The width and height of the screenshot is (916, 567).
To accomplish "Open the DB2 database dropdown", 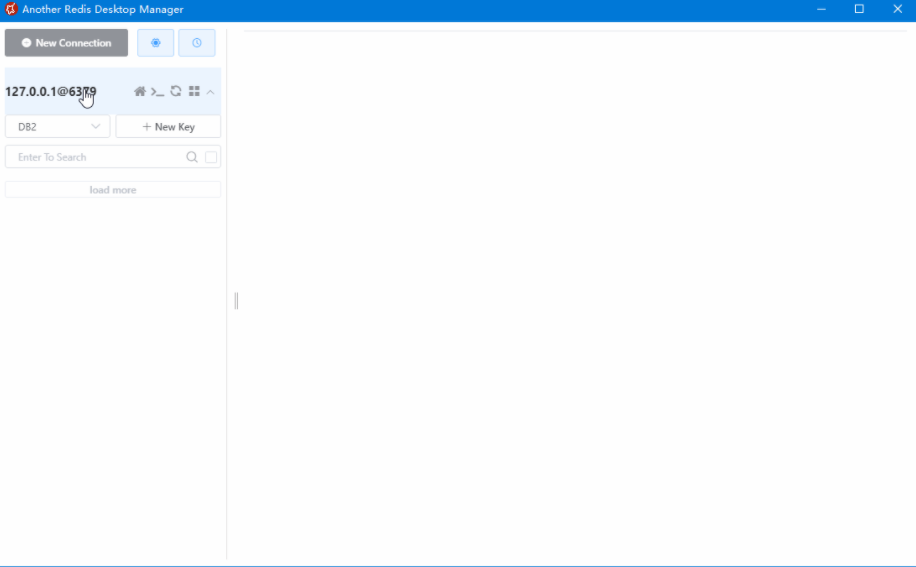I will (57, 127).
